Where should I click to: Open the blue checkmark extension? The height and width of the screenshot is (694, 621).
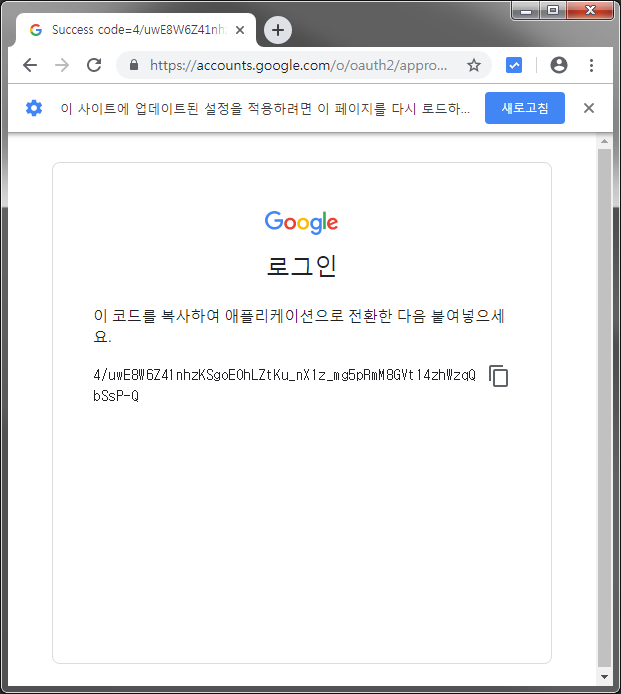pyautogui.click(x=513, y=65)
